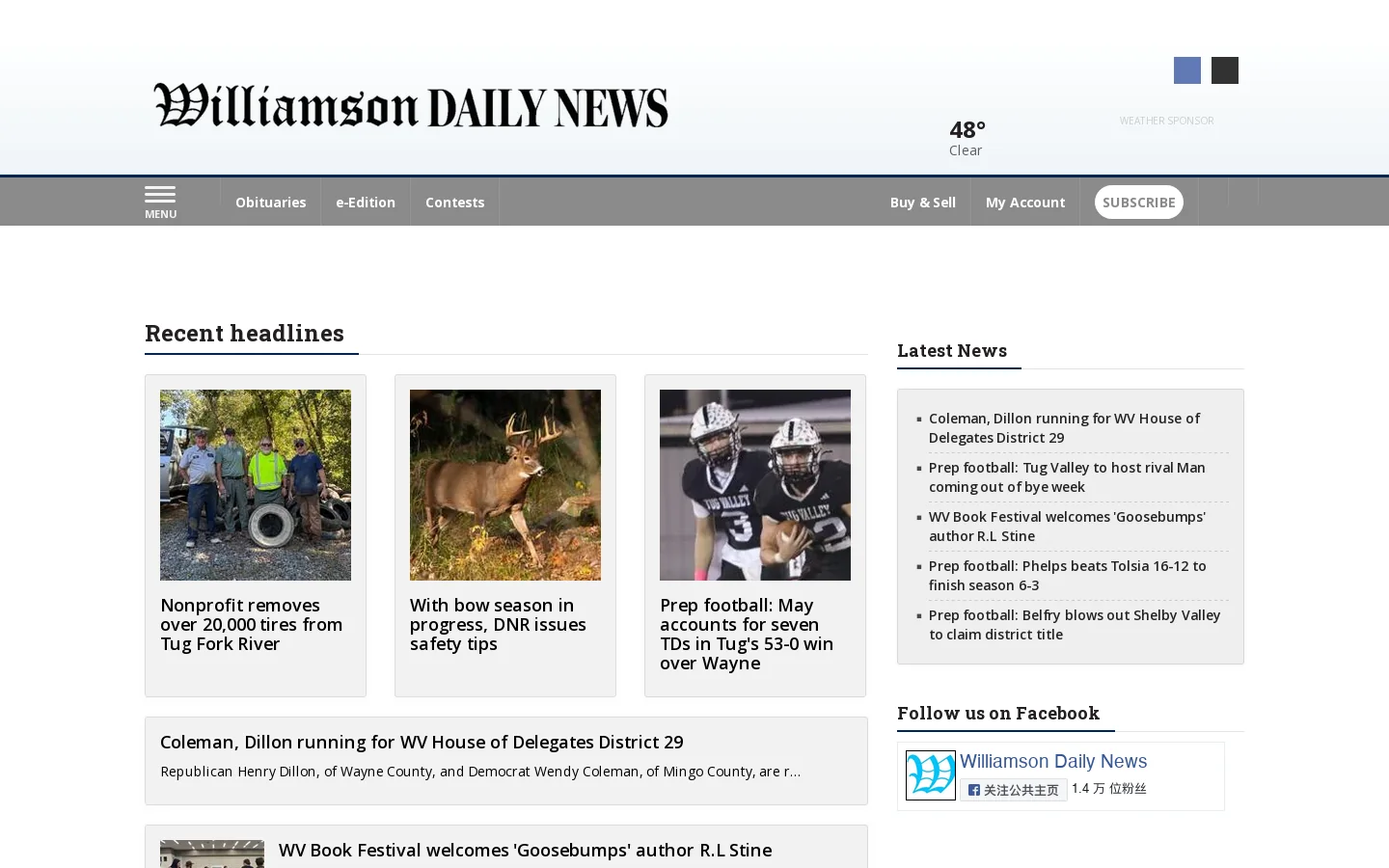Click the 'Latest News' section heading
This screenshot has height=868, width=1389.
952,350
